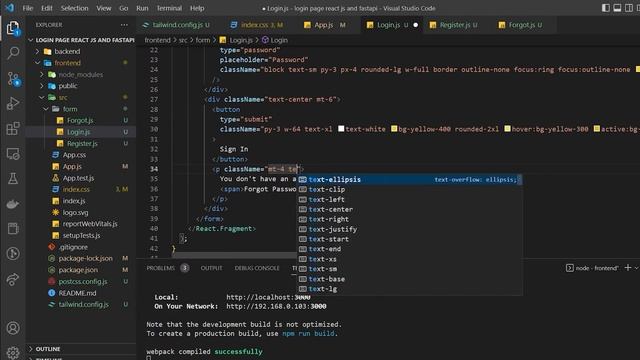The height and width of the screenshot is (360, 640).
Task: Collapse the src folder
Action: tap(63, 98)
